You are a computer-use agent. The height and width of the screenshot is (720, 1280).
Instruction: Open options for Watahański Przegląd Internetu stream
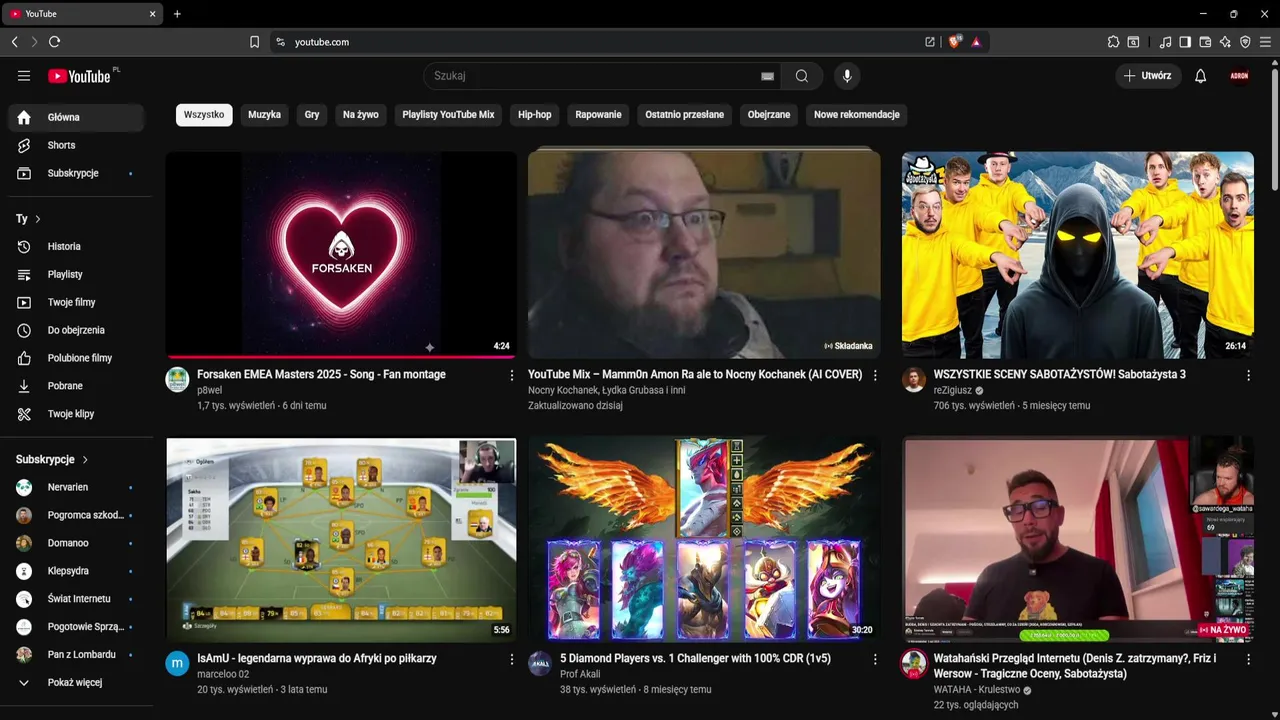pyautogui.click(x=1248, y=660)
